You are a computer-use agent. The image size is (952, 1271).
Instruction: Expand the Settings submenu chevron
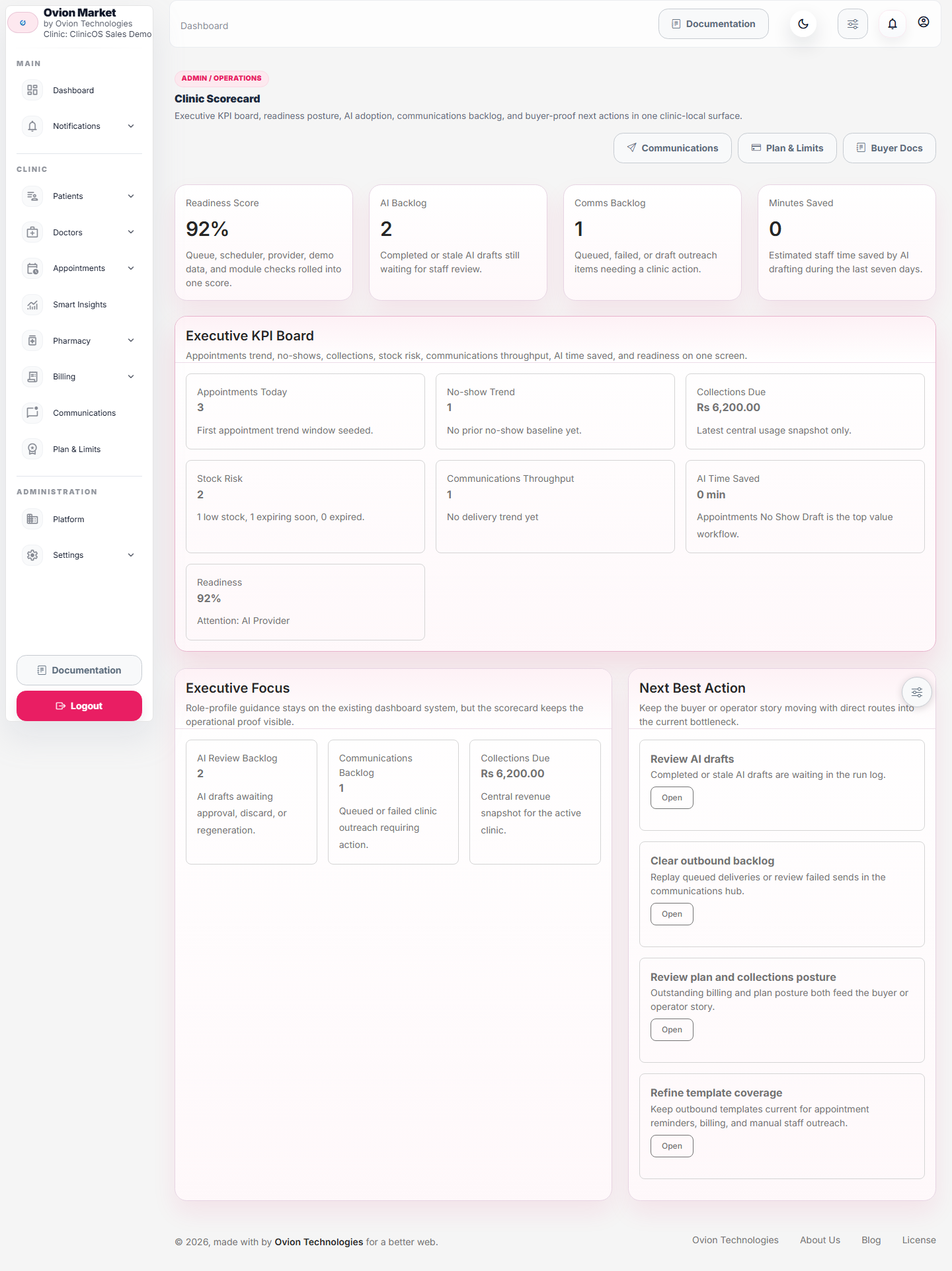(131, 555)
